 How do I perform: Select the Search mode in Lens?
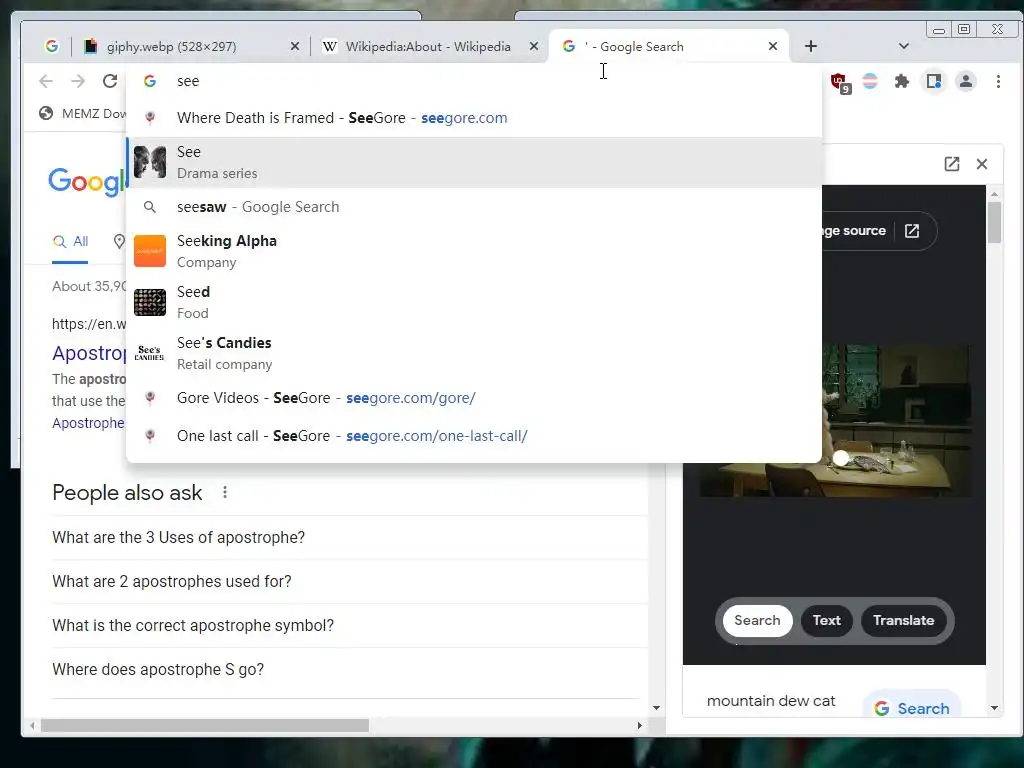point(757,620)
